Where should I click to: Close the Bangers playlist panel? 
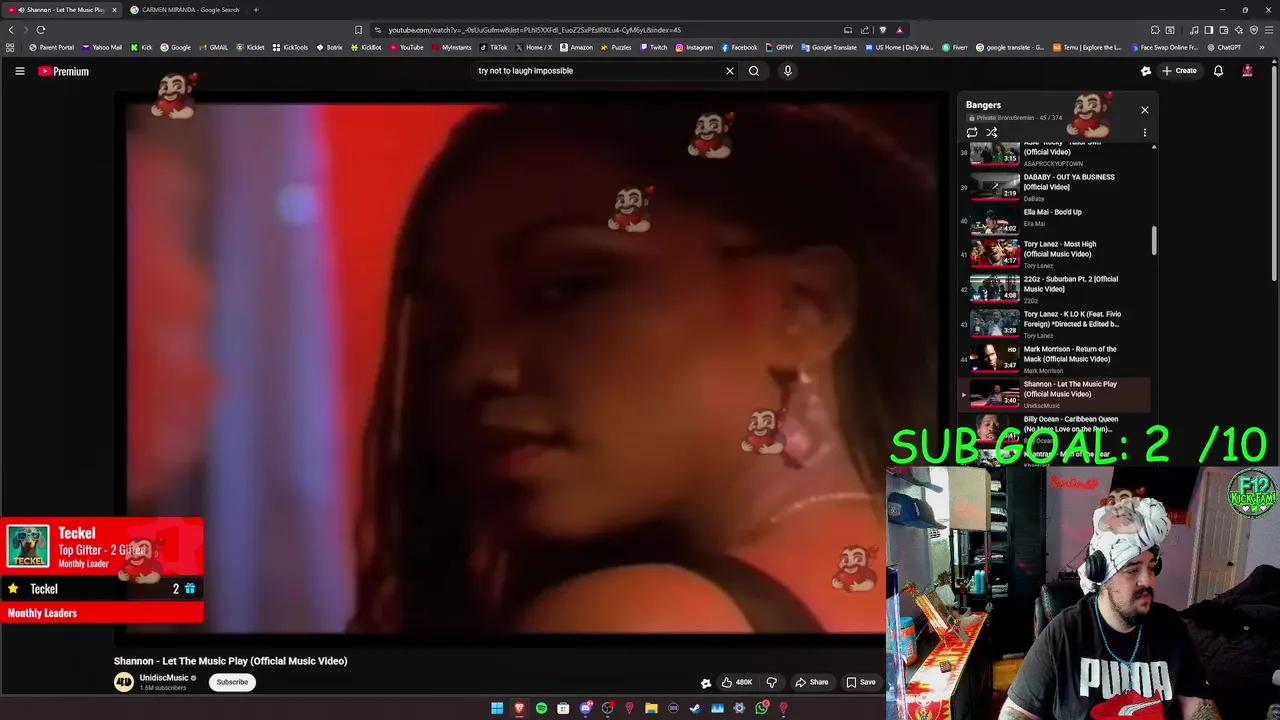[x=1144, y=110]
